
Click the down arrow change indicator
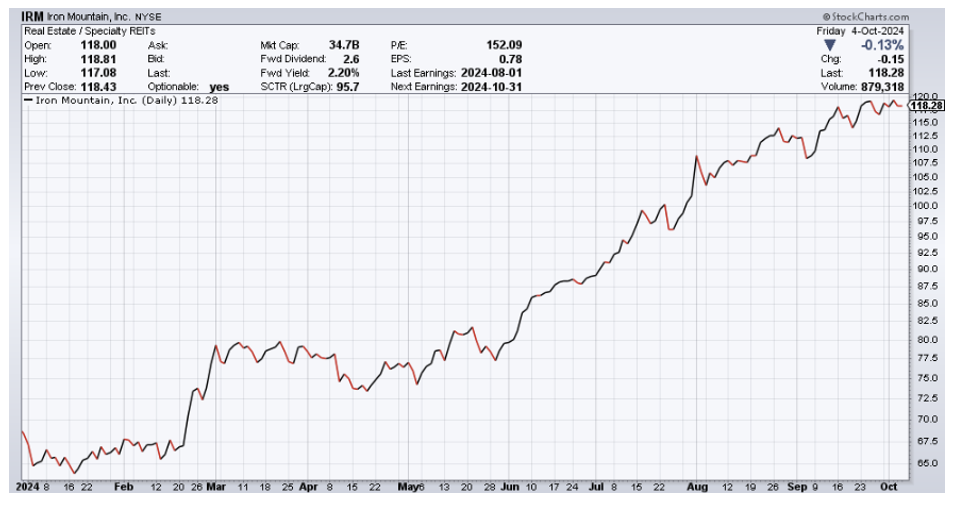click(830, 45)
